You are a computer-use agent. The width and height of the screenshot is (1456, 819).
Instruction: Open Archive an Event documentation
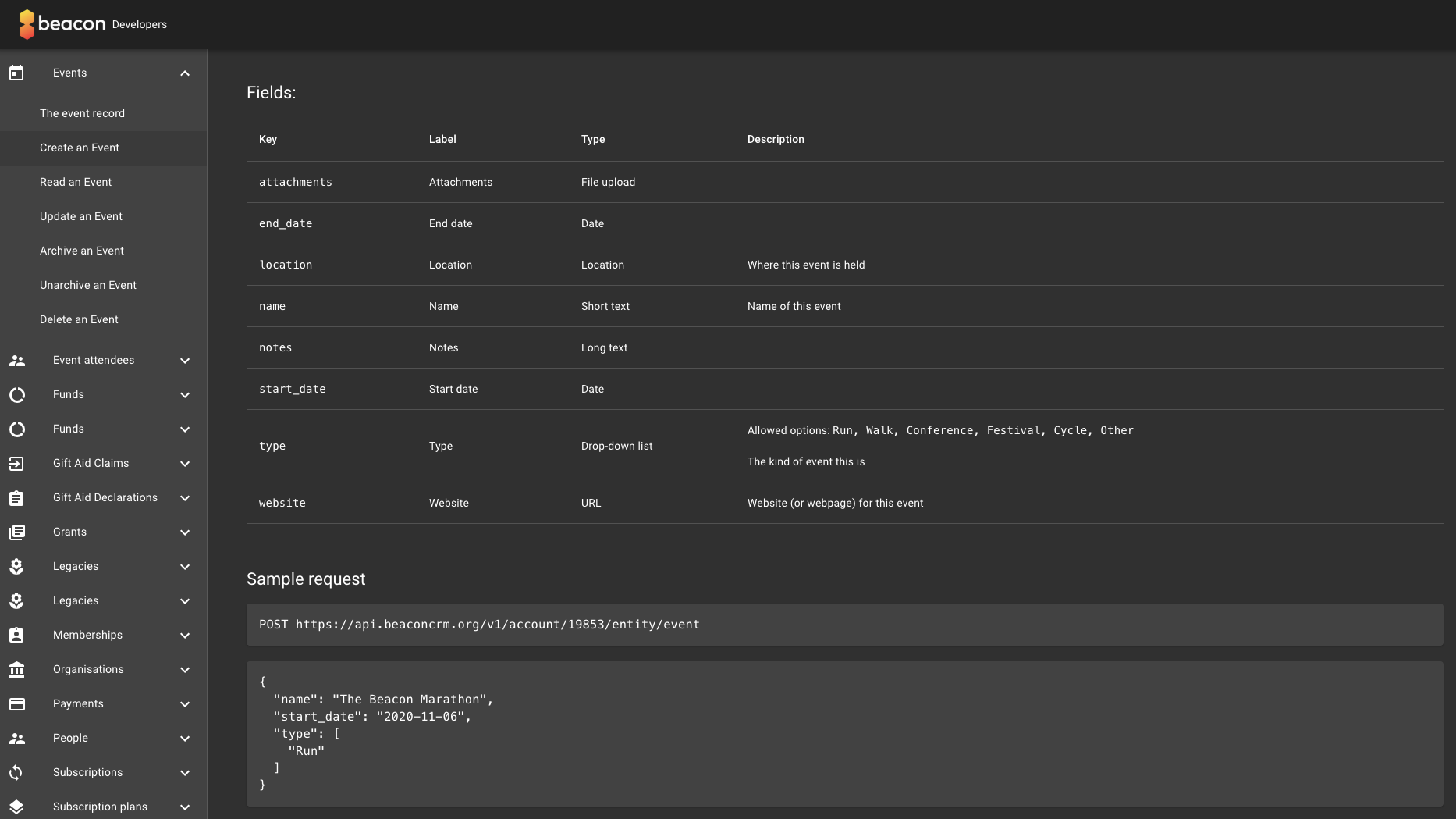(x=82, y=251)
